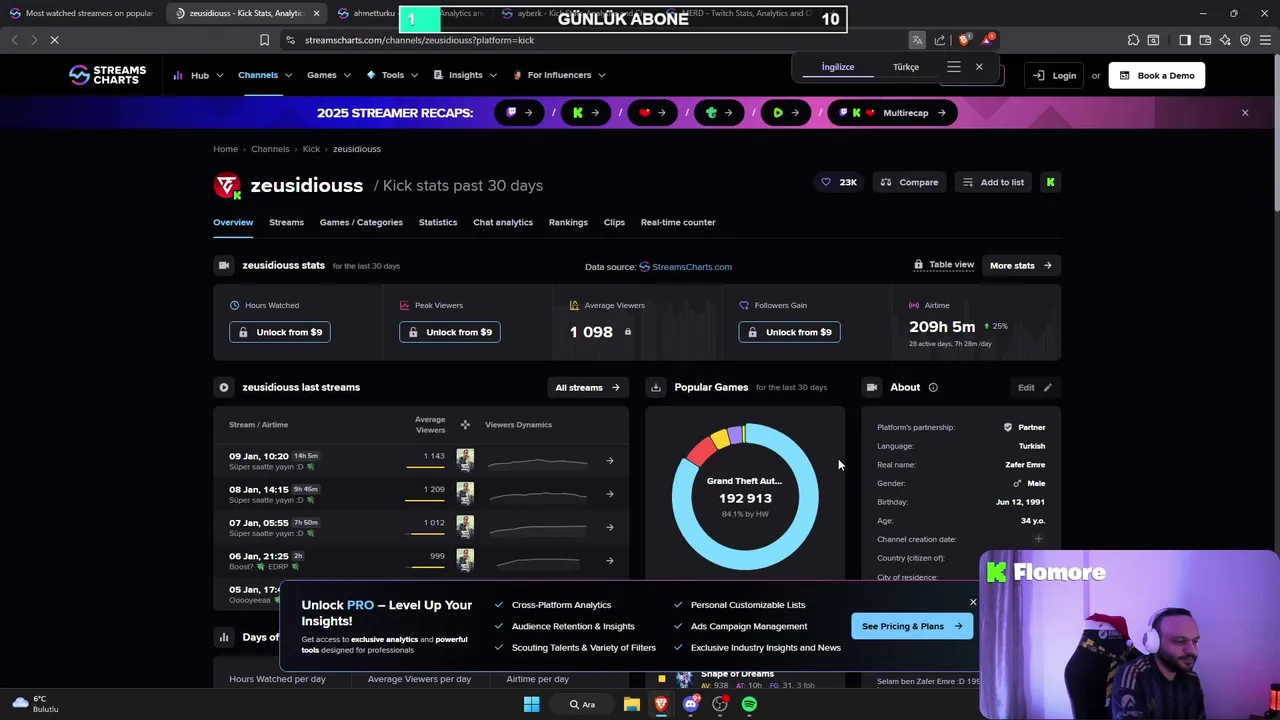This screenshot has width=1280, height=720.
Task: Click the Brave VPN shield icon
Action: click(1245, 40)
